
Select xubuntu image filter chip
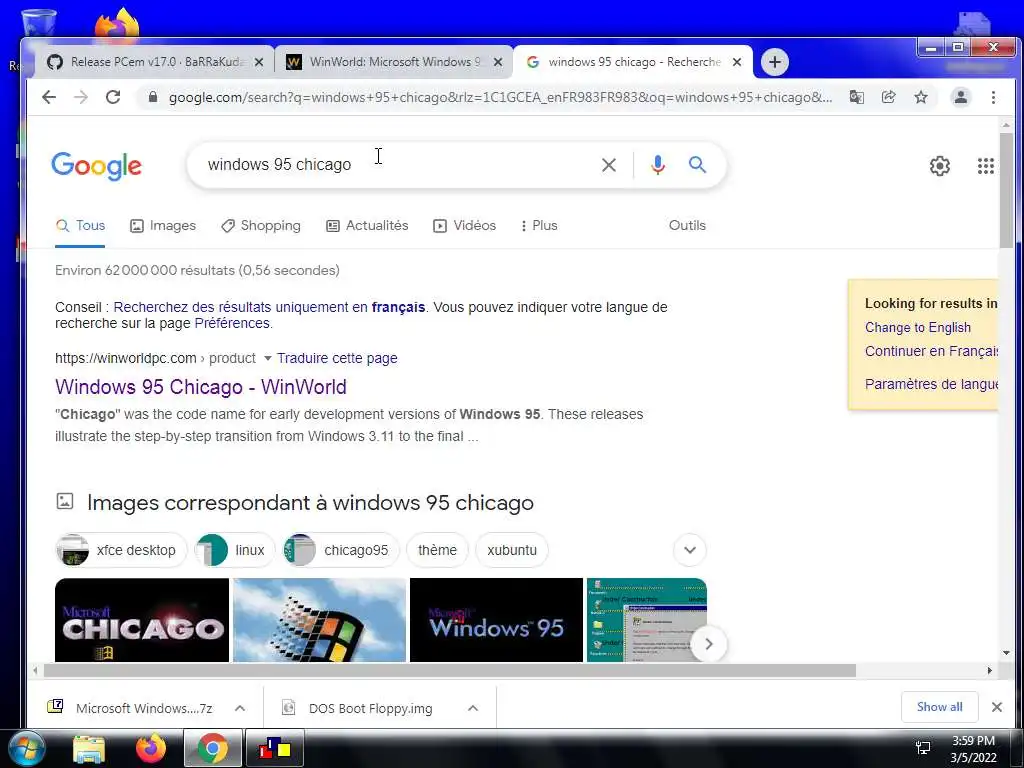click(x=512, y=550)
